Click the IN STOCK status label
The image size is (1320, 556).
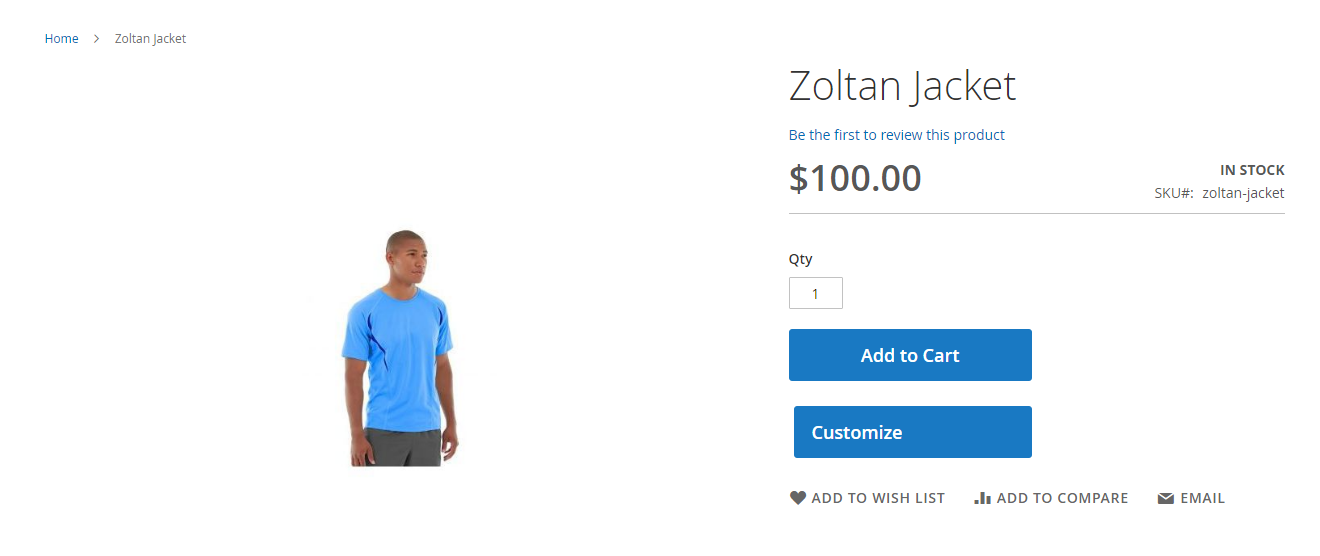1252,170
